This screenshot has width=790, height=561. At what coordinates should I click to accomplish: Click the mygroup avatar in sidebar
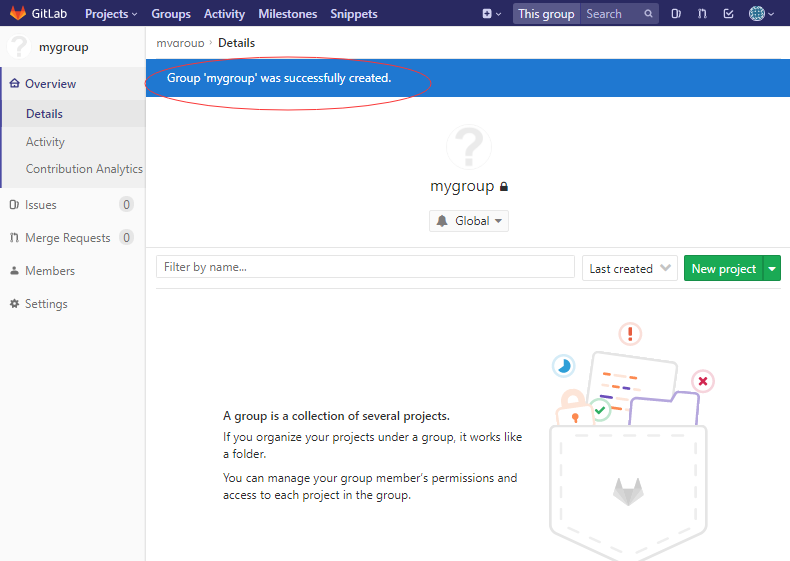click(19, 46)
